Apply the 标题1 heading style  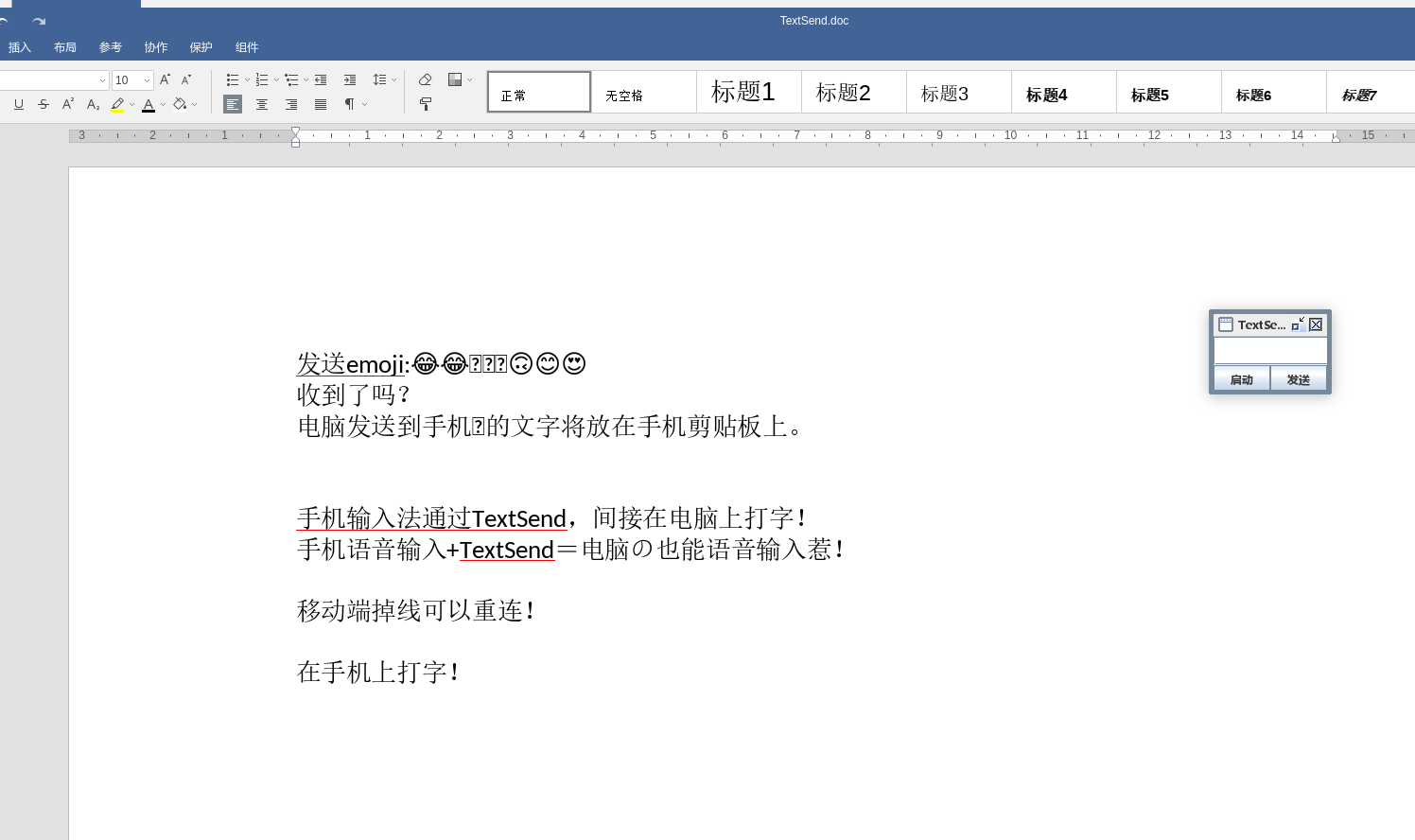(749, 92)
